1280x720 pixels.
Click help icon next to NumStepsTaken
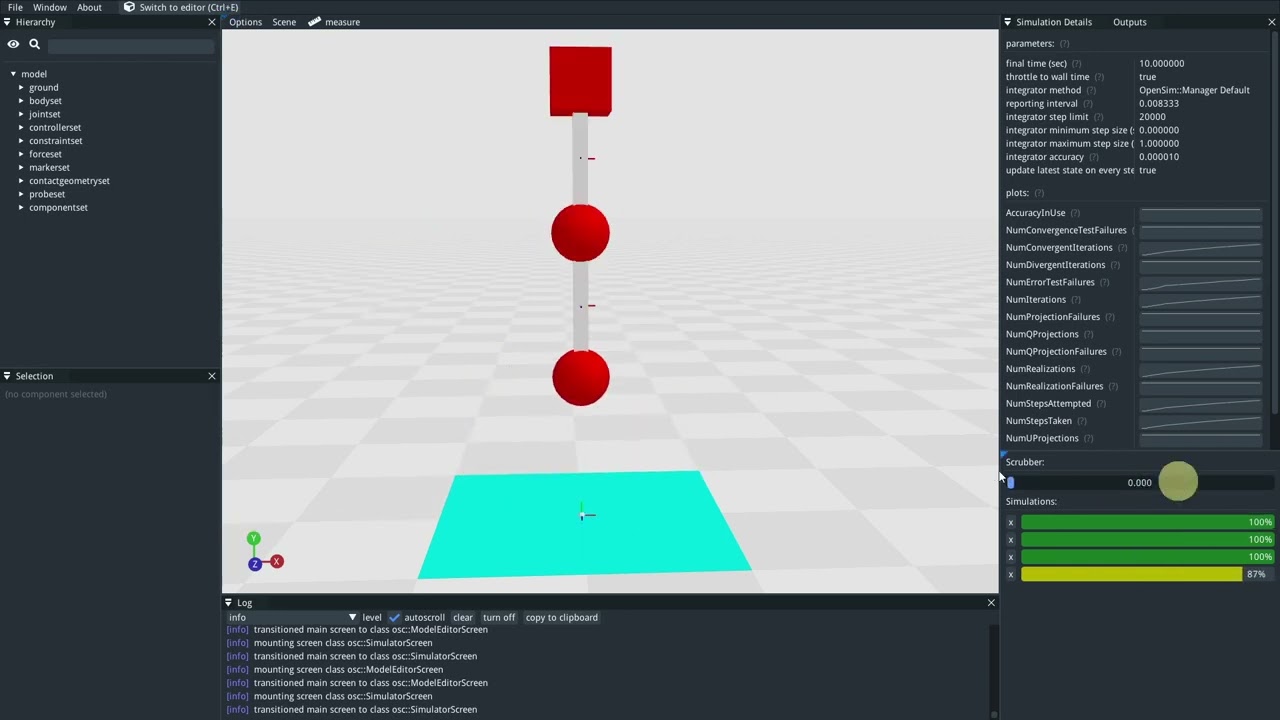tap(1082, 421)
